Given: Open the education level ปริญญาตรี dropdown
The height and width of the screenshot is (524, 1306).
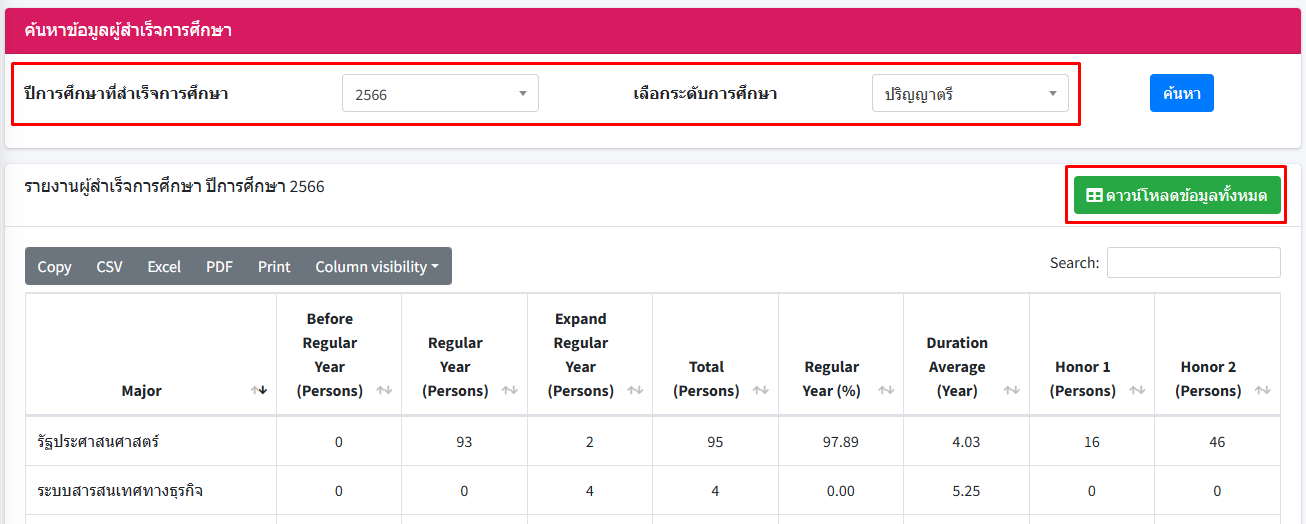Looking at the screenshot, I should (970, 94).
